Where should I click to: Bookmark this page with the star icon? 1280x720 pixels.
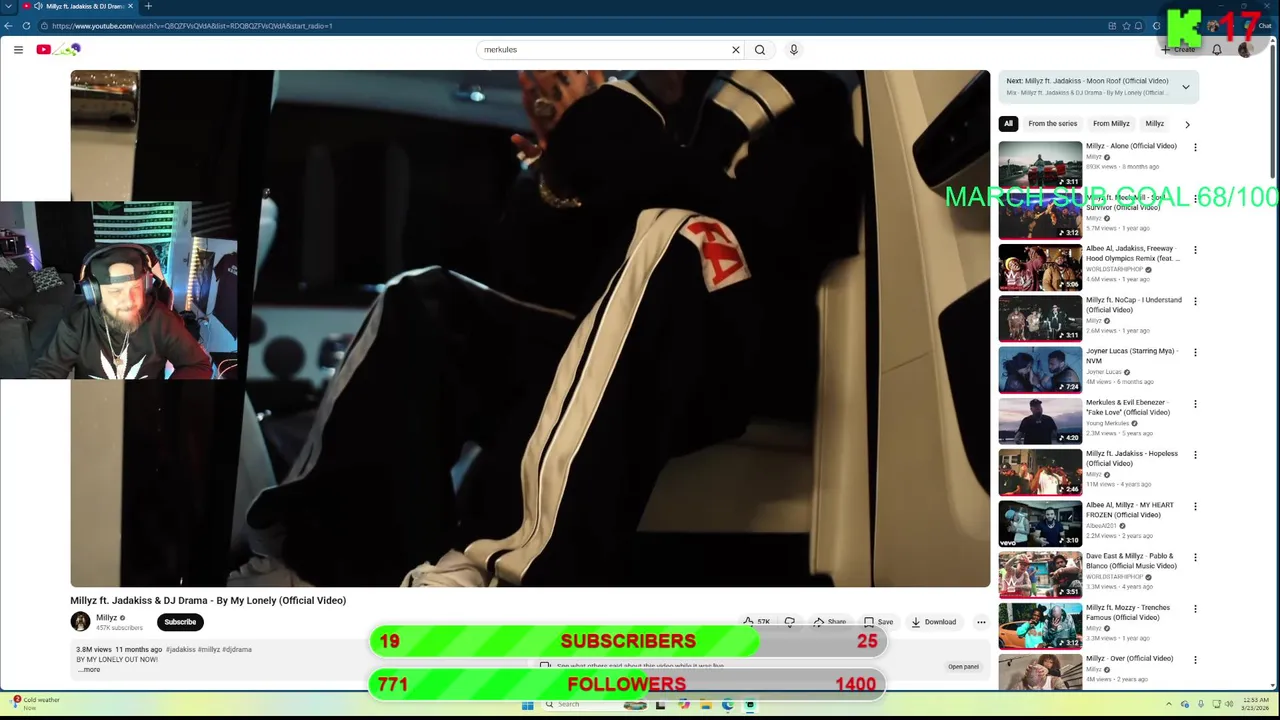click(1126, 25)
